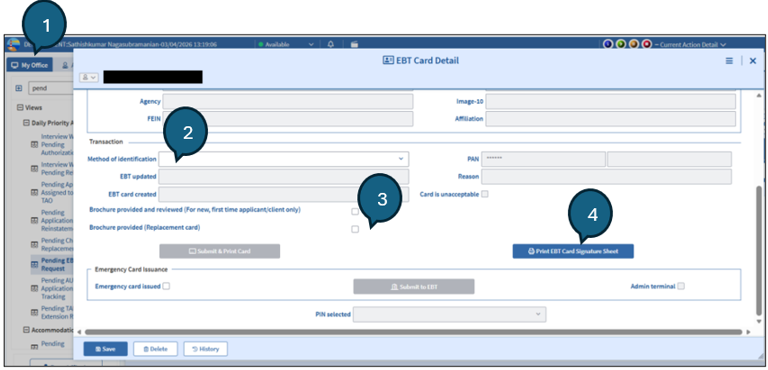Screen dimensions: 768x370
Task: Close the EBT Card Detail dialog
Action: [753, 61]
